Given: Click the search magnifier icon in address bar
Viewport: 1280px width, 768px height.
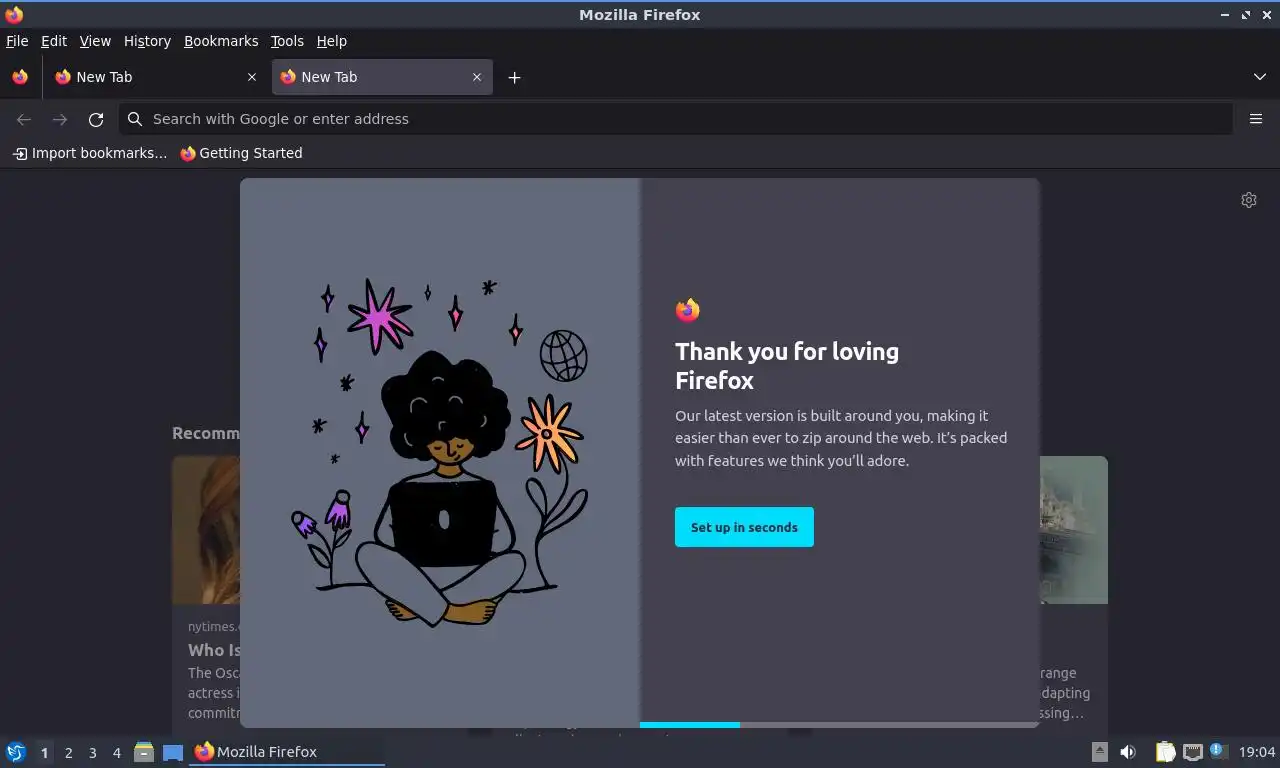Looking at the screenshot, I should point(135,119).
